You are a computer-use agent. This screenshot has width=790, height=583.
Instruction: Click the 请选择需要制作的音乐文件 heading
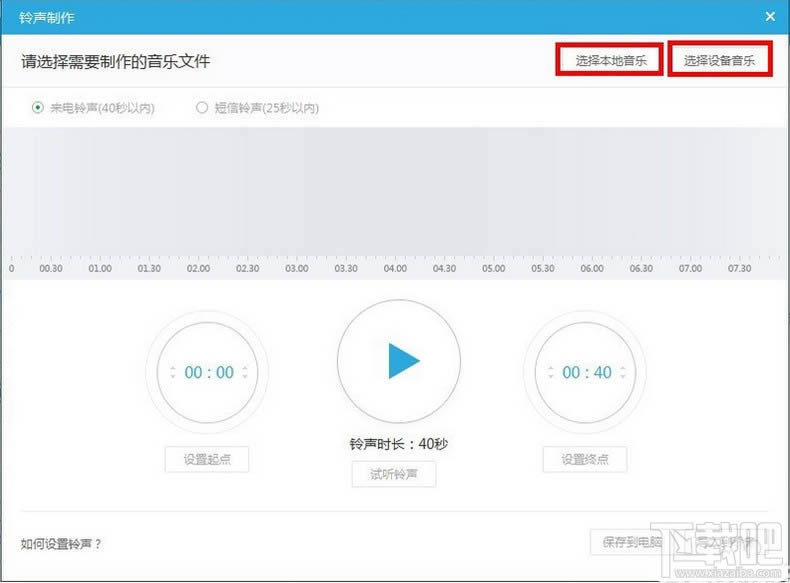(115, 61)
